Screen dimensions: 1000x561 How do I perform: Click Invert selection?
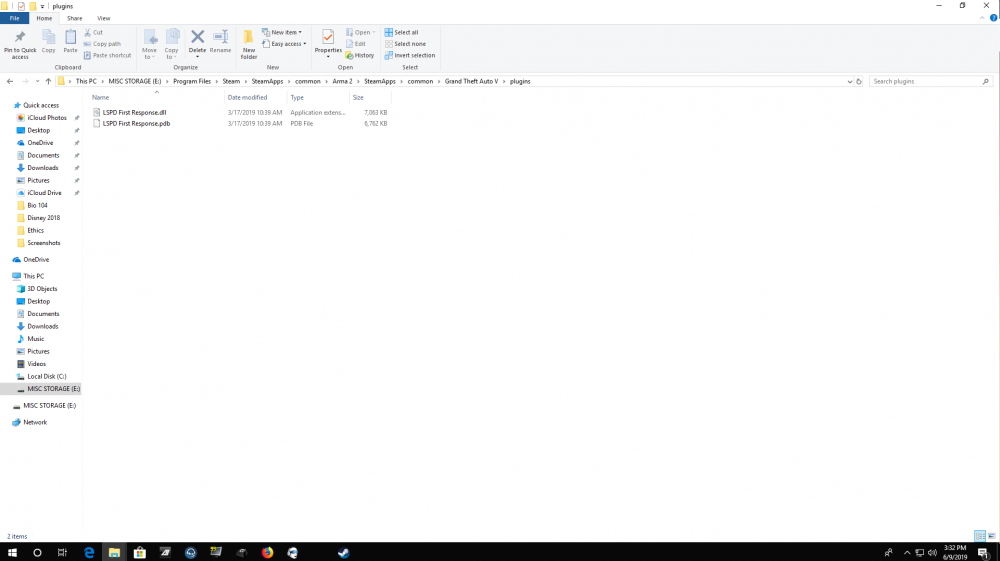pyautogui.click(x=409, y=55)
